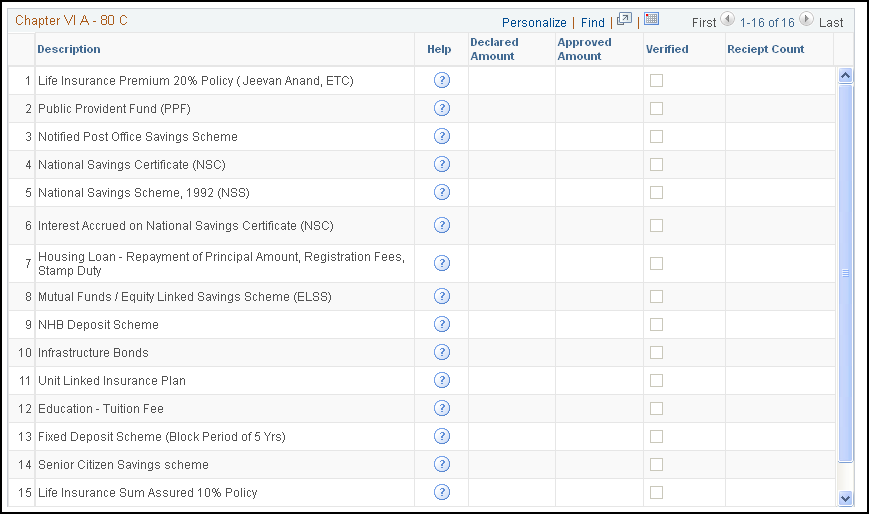This screenshot has width=869, height=514.
Task: Click the Find link
Action: click(592, 23)
